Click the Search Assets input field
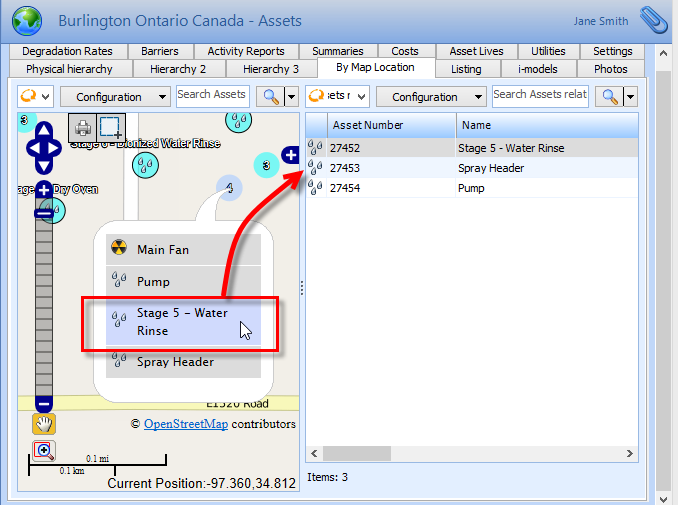Screen dimensions: 678x505 (212, 95)
